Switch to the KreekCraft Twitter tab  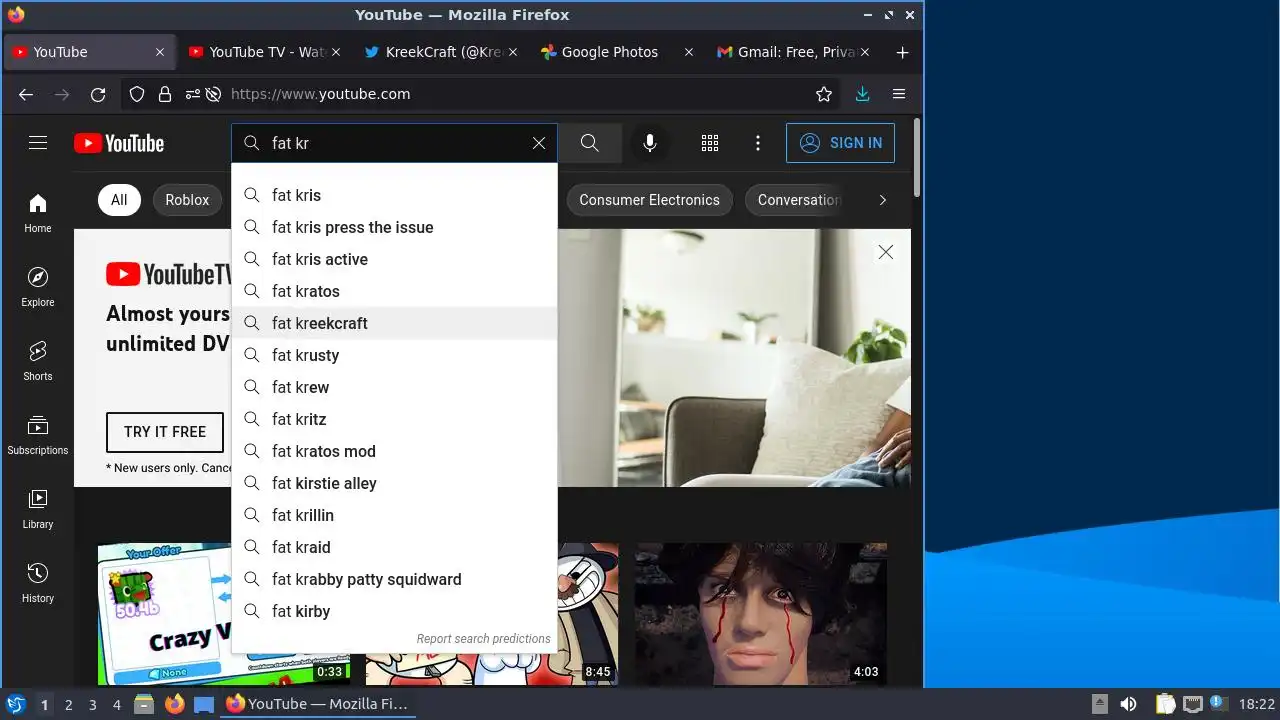tap(440, 52)
